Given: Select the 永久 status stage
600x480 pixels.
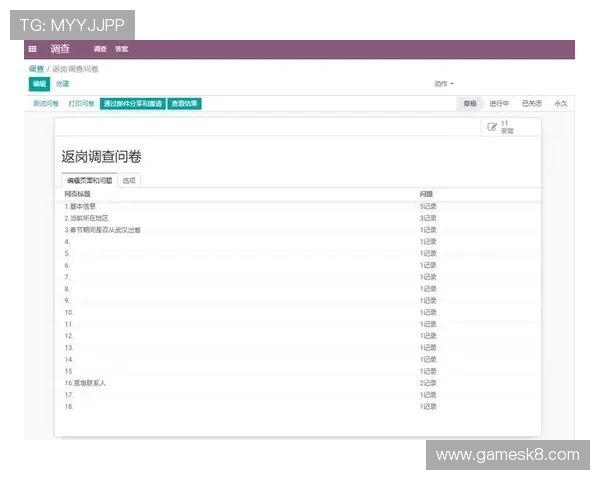Looking at the screenshot, I should 561,103.
